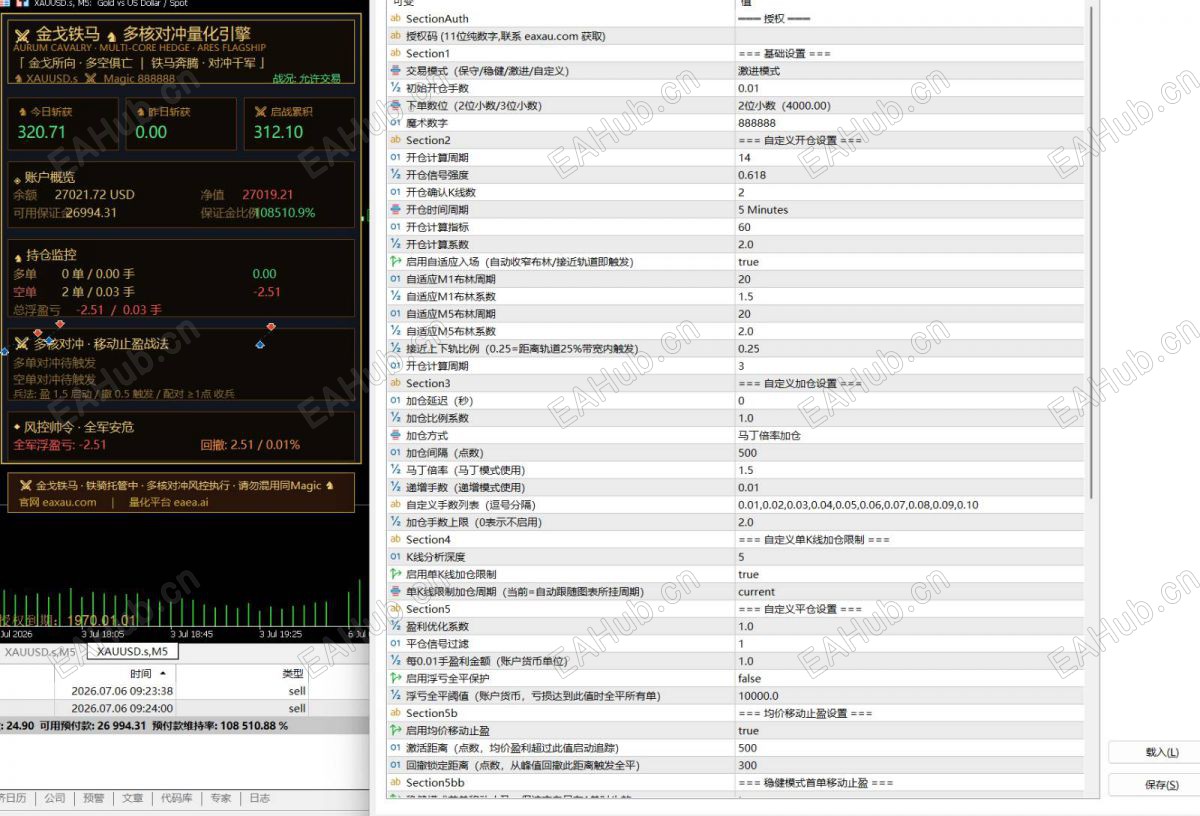Viewport: 1200px width, 816px height.
Task: Click the ab icon beside SectionAuth
Action: click(396, 19)
